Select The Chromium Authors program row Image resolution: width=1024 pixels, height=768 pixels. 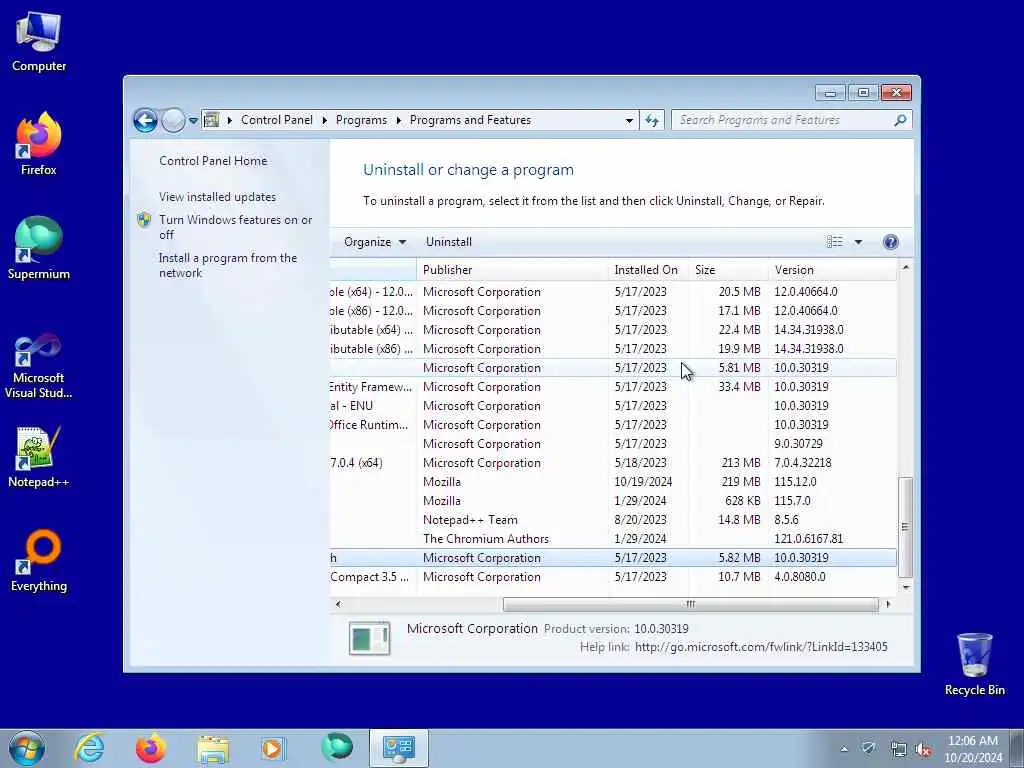pyautogui.click(x=613, y=539)
